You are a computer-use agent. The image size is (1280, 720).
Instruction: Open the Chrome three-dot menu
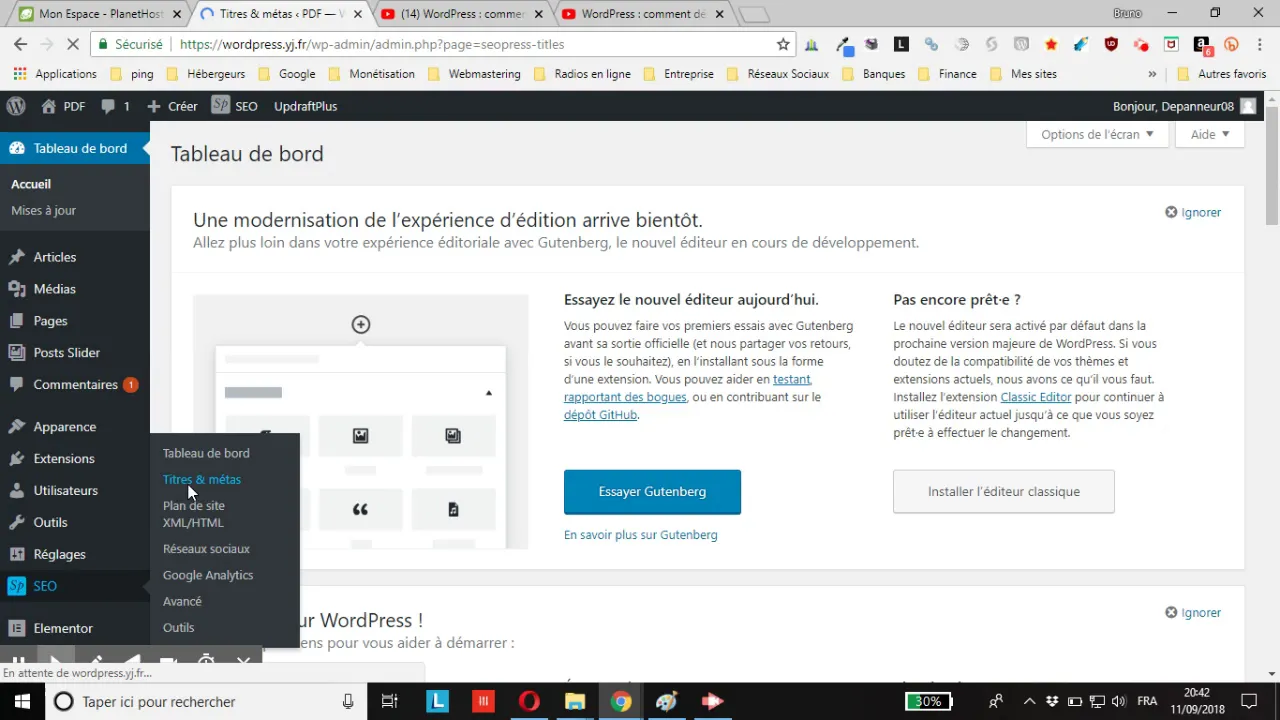(x=1261, y=44)
